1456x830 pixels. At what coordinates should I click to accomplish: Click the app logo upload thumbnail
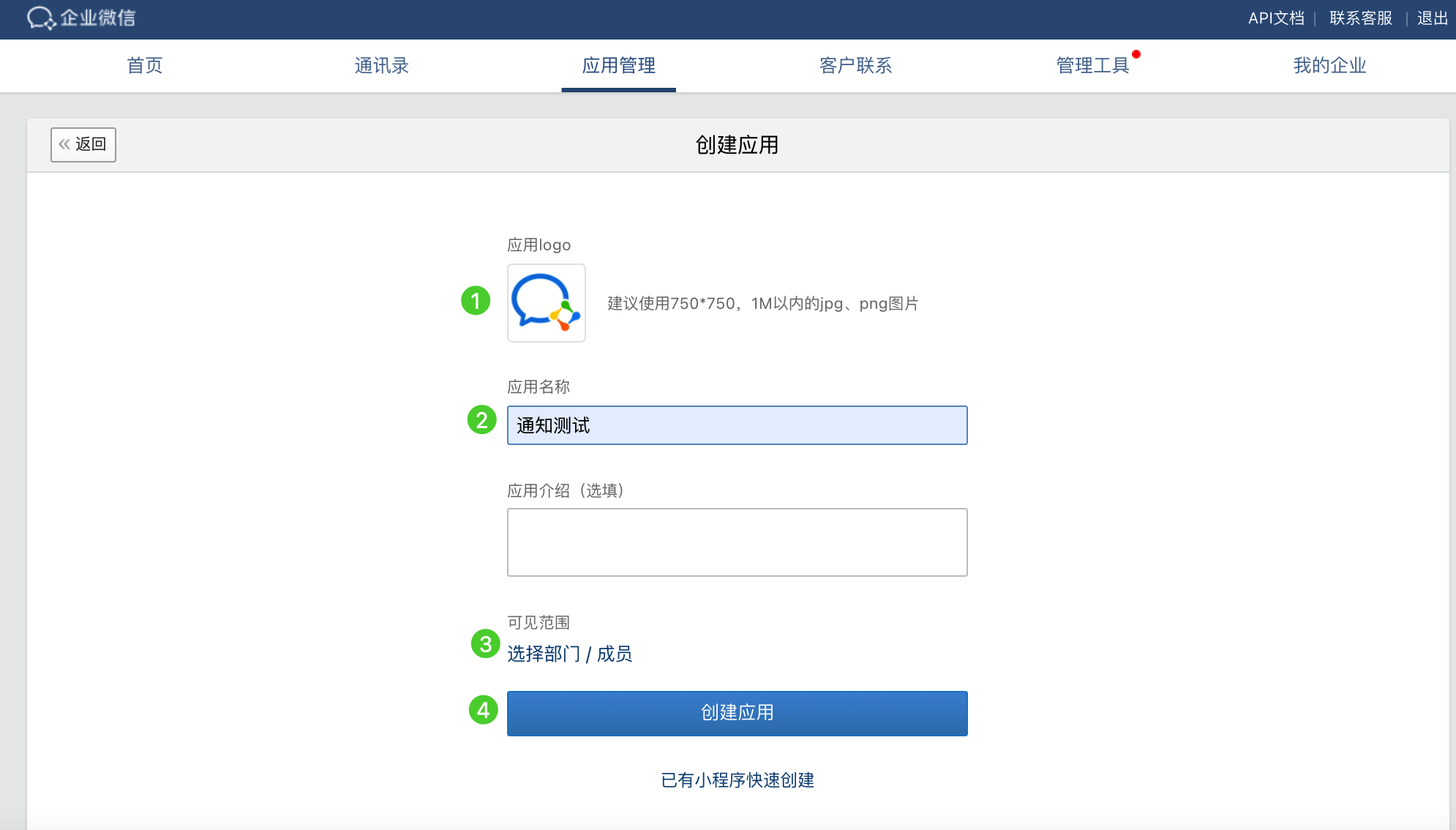[546, 303]
